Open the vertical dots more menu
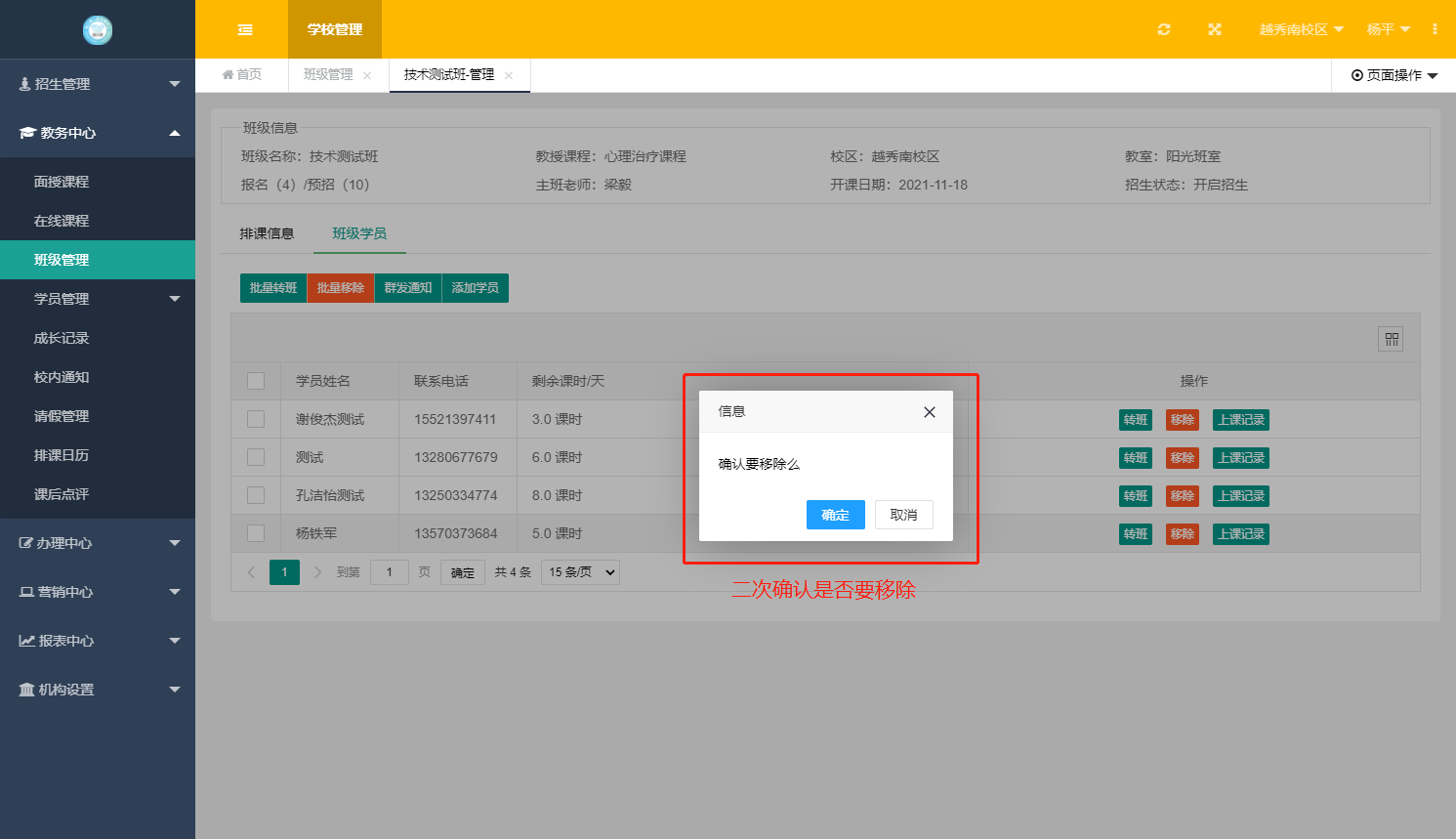The width and height of the screenshot is (1456, 839). (1435, 29)
